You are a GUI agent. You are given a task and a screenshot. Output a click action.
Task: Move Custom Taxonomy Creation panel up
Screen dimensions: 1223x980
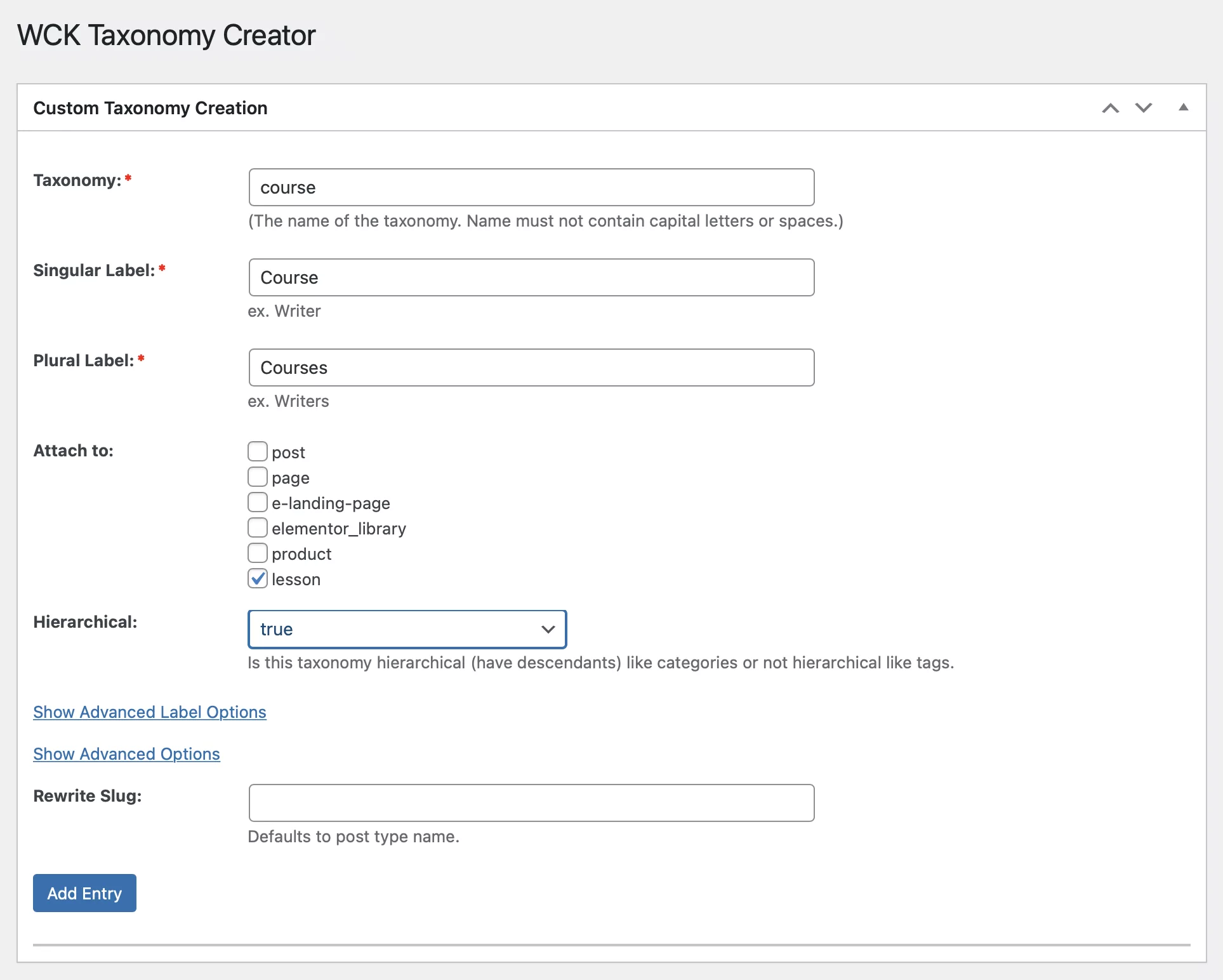click(1110, 108)
